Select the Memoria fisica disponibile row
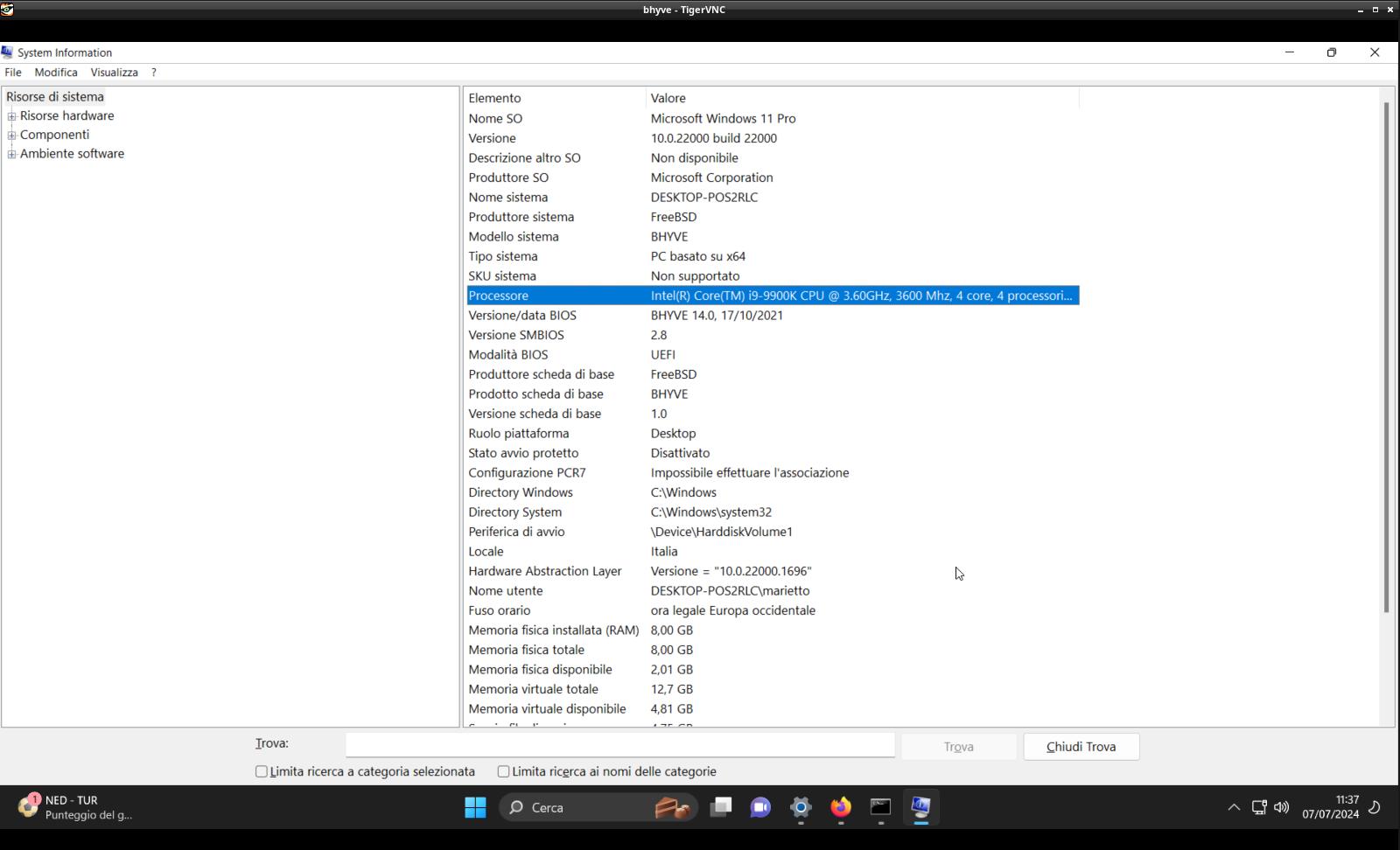Viewport: 1400px width, 850px height. click(x=773, y=670)
